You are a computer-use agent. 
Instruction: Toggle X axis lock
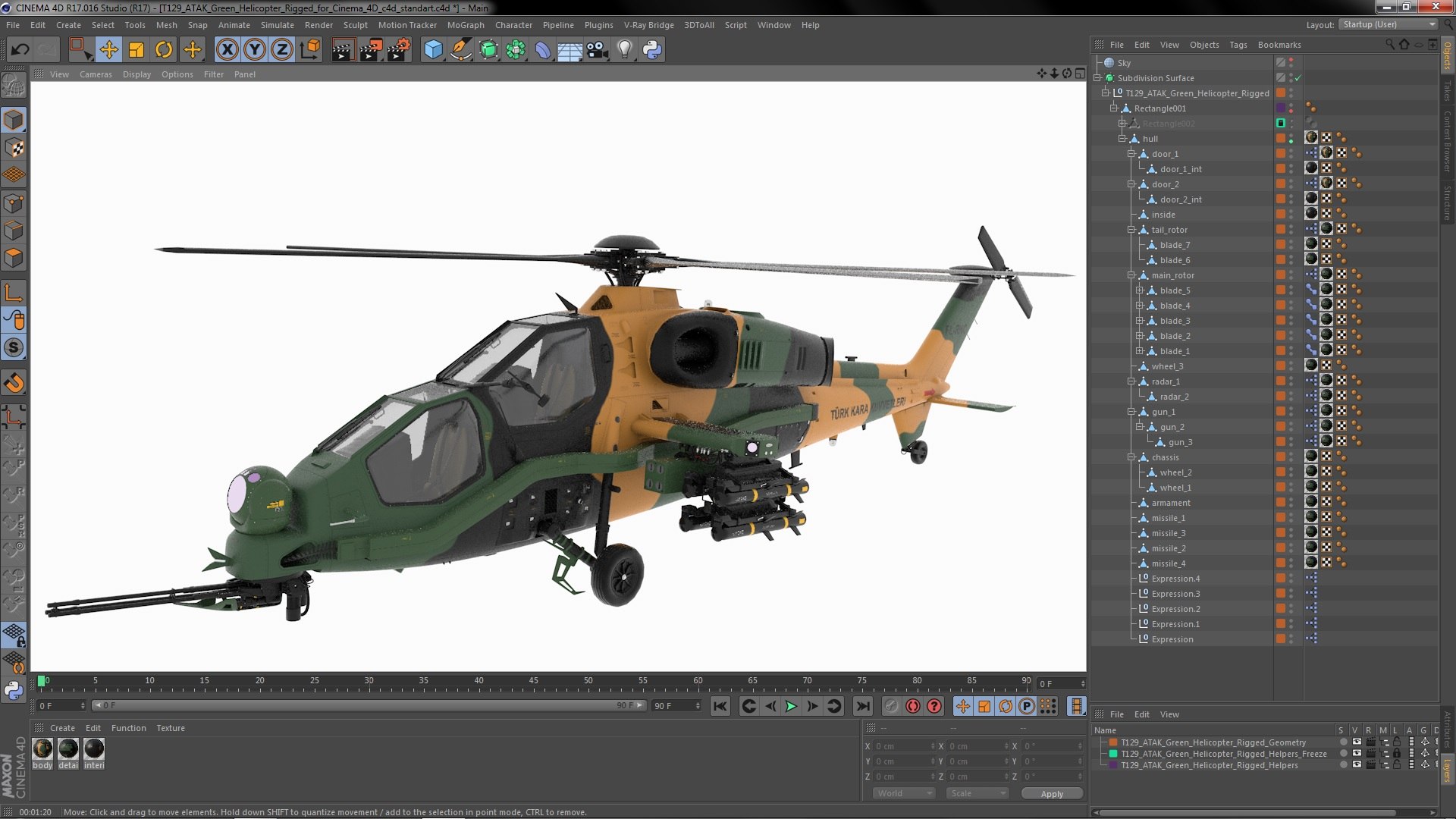(x=227, y=50)
